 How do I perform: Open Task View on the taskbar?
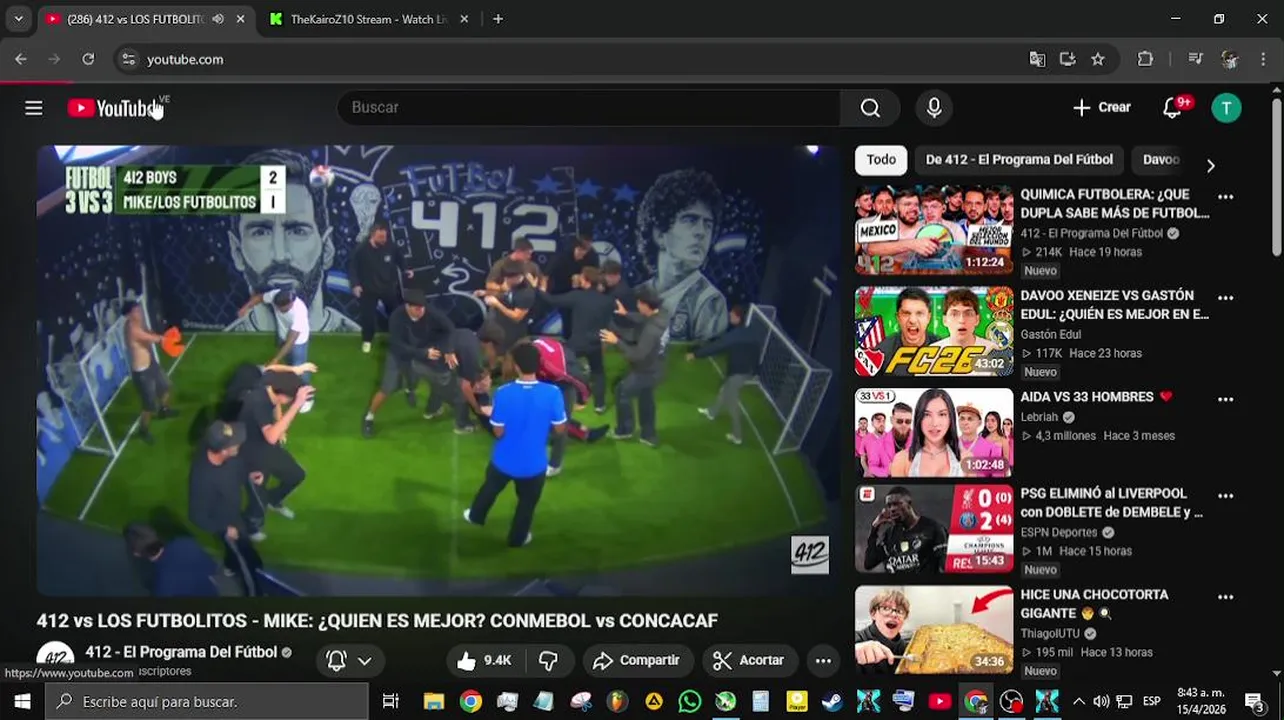pos(391,701)
